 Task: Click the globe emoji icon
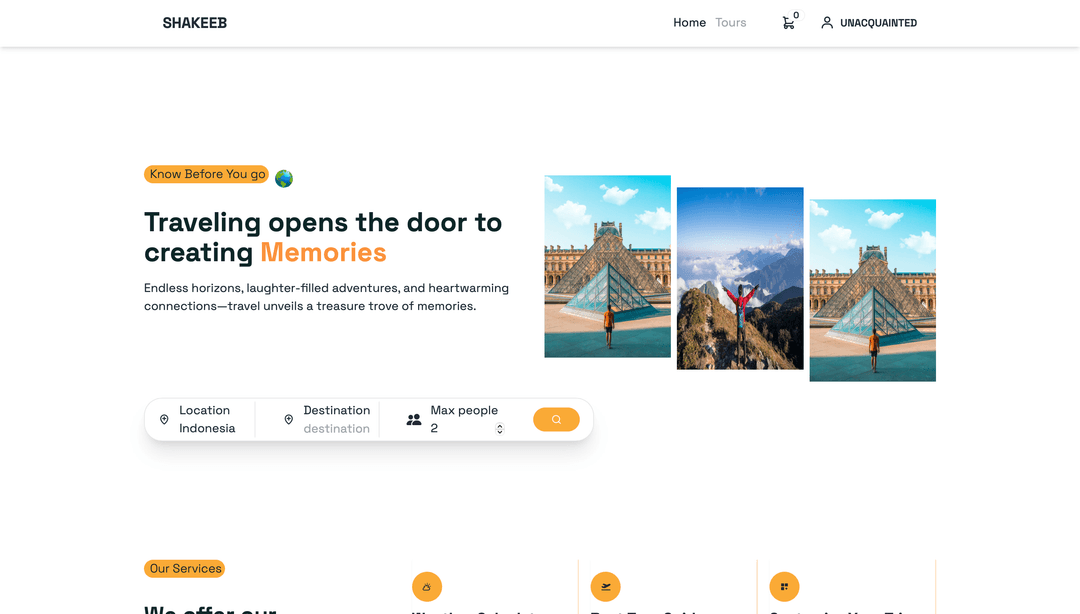tap(284, 179)
